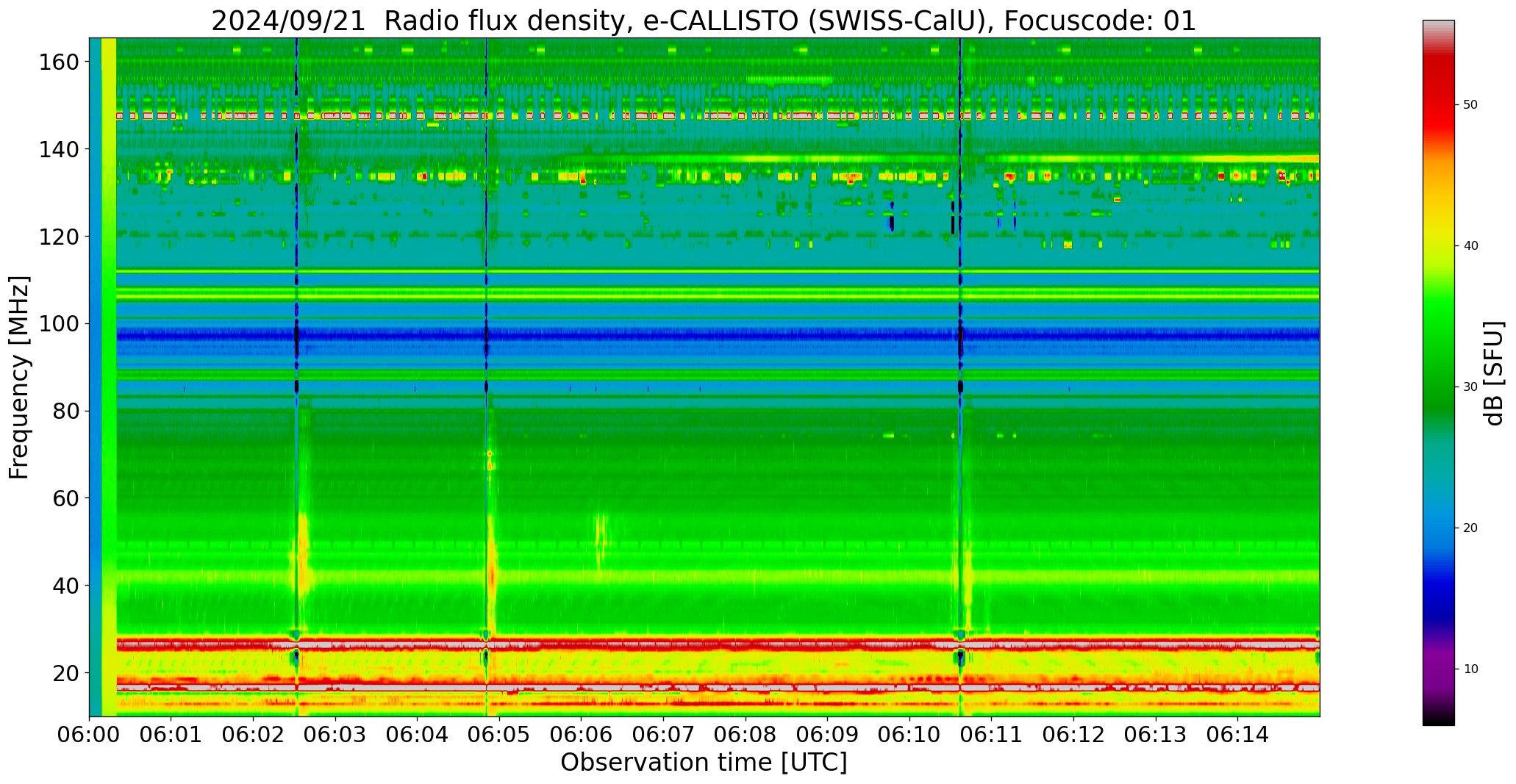This screenshot has width=1516, height=784.
Task: Click the colorbar tick label 50
Action: pyautogui.click(x=1470, y=105)
